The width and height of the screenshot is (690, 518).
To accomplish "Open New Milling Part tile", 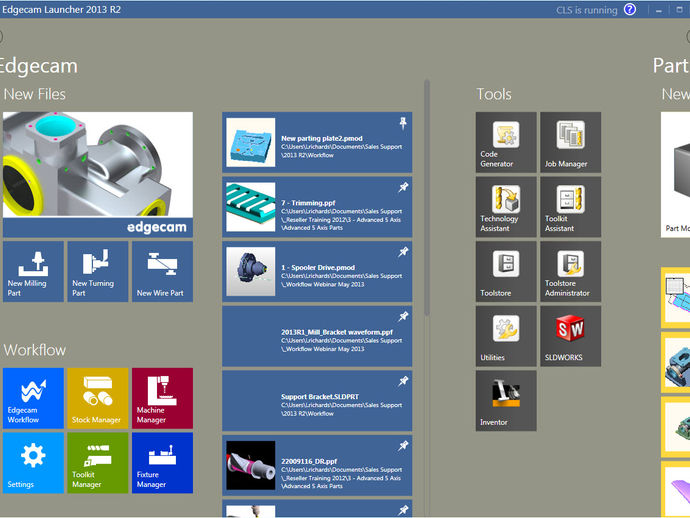I will [x=33, y=271].
